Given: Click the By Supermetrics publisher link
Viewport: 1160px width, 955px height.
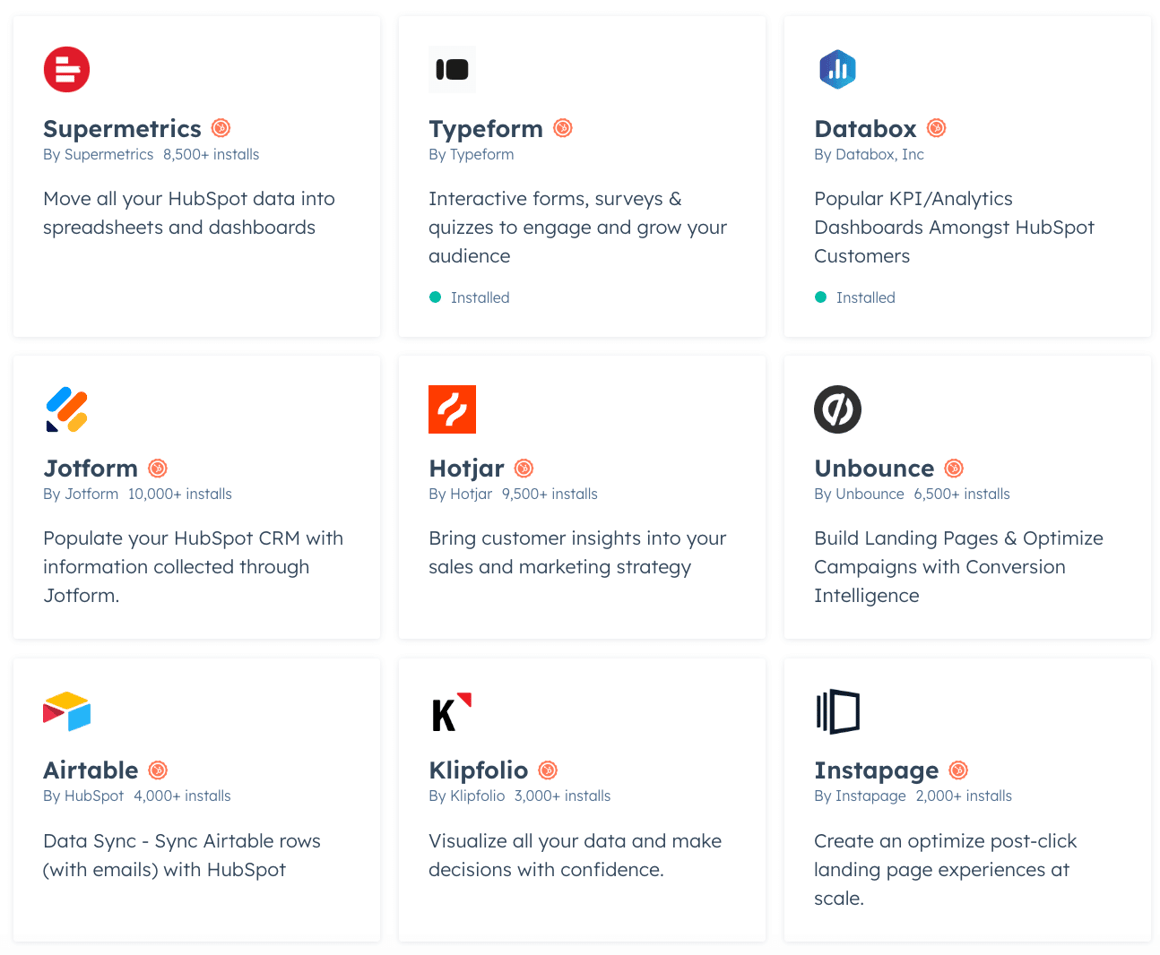Looking at the screenshot, I should click(x=98, y=154).
